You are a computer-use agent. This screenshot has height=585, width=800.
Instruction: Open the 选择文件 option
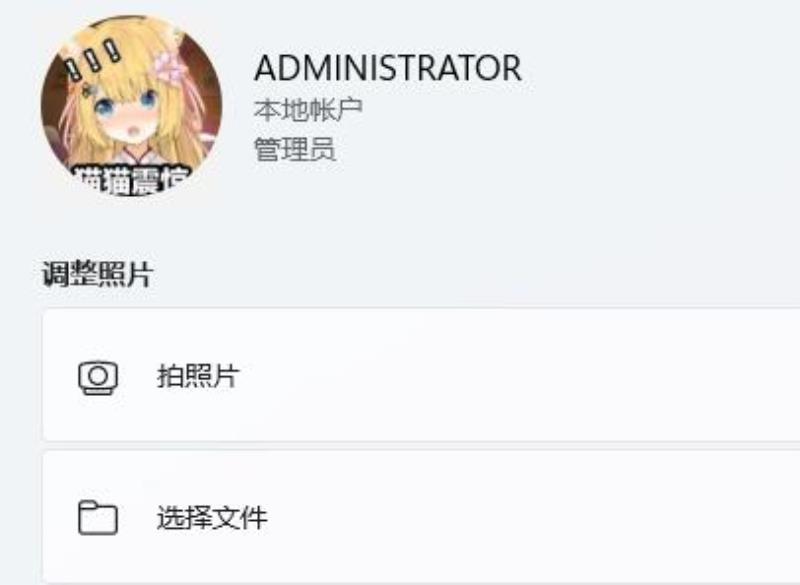click(x=212, y=518)
